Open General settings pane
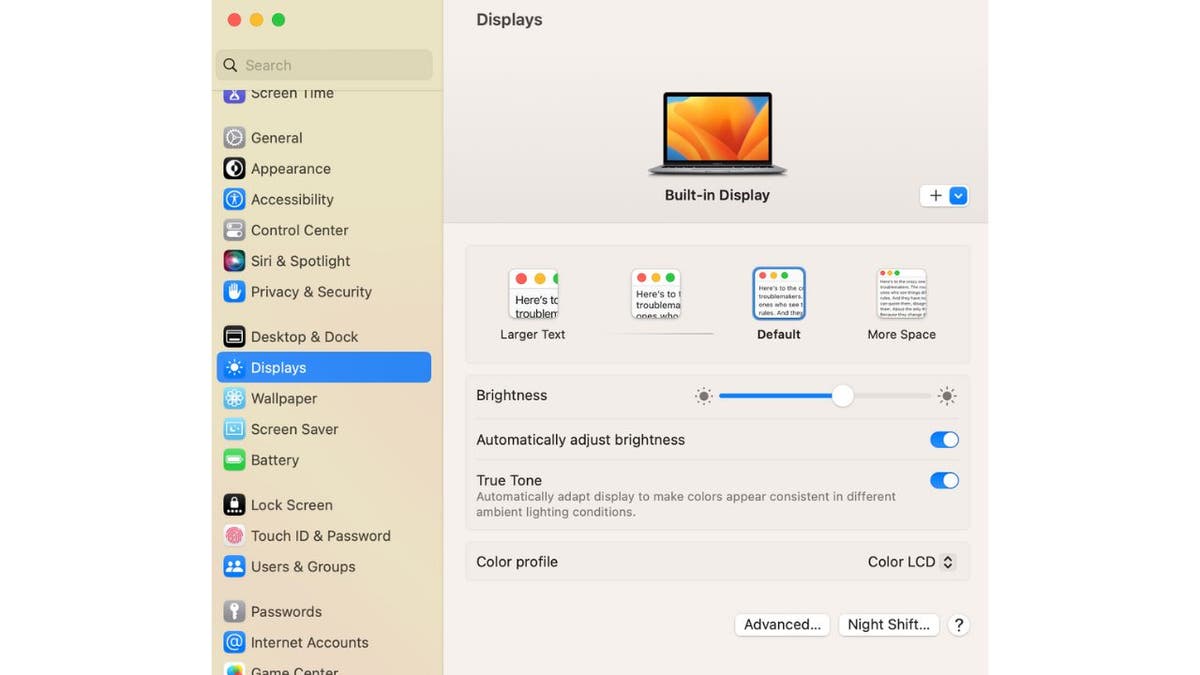The height and width of the screenshot is (675, 1200). [x=324, y=138]
